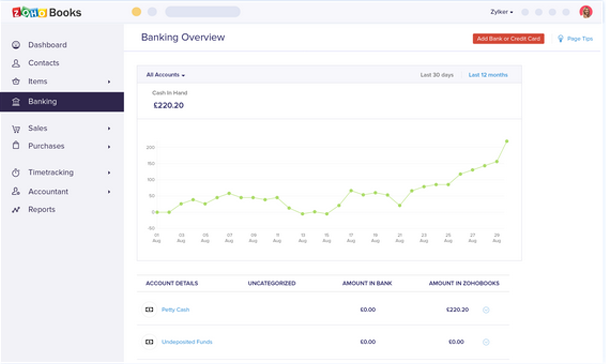Open the Petty Cash row options arrow
Viewport: 606px width, 364px height.
[x=486, y=310]
